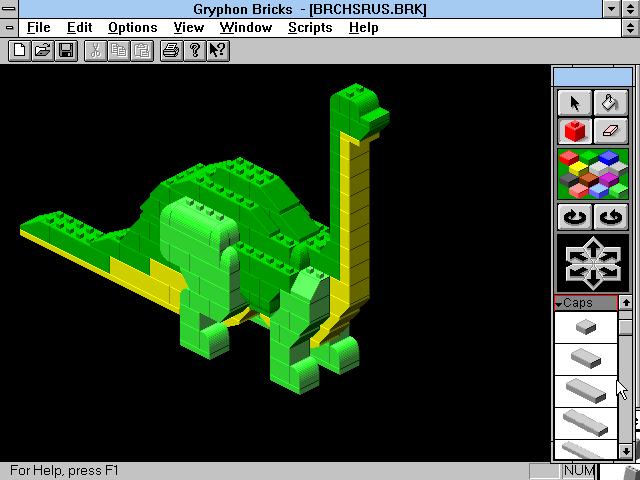Print the model using the printer icon

point(171,51)
